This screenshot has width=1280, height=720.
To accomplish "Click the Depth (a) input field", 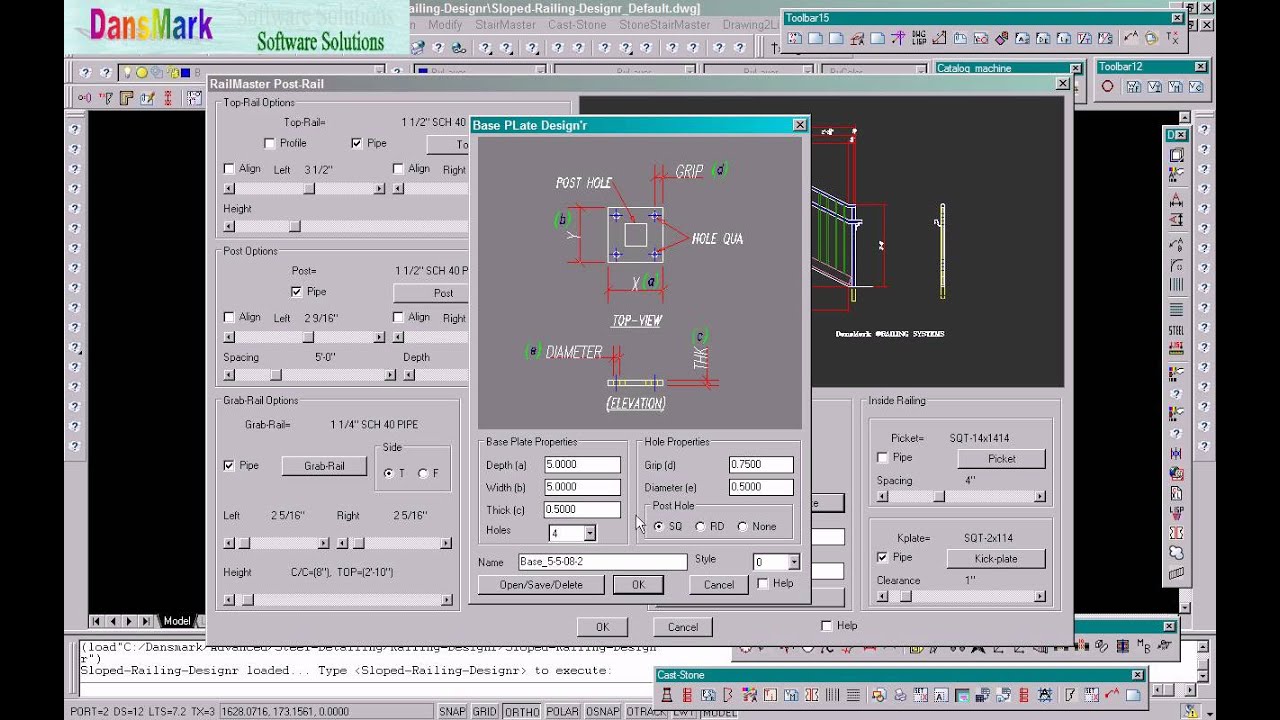I will tap(582, 465).
